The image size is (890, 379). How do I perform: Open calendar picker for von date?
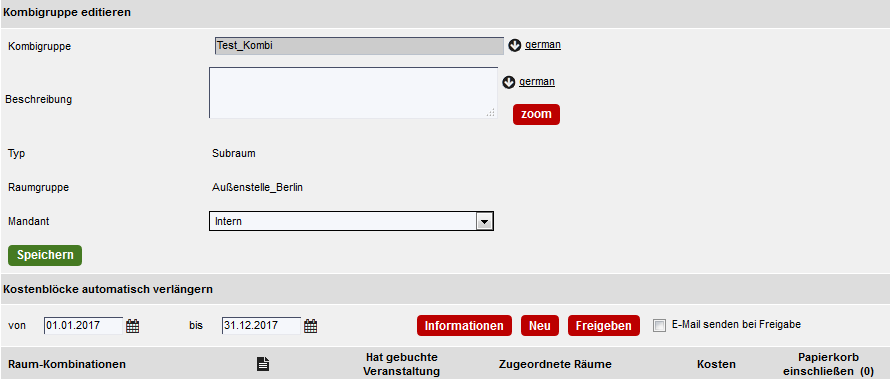[x=132, y=326]
